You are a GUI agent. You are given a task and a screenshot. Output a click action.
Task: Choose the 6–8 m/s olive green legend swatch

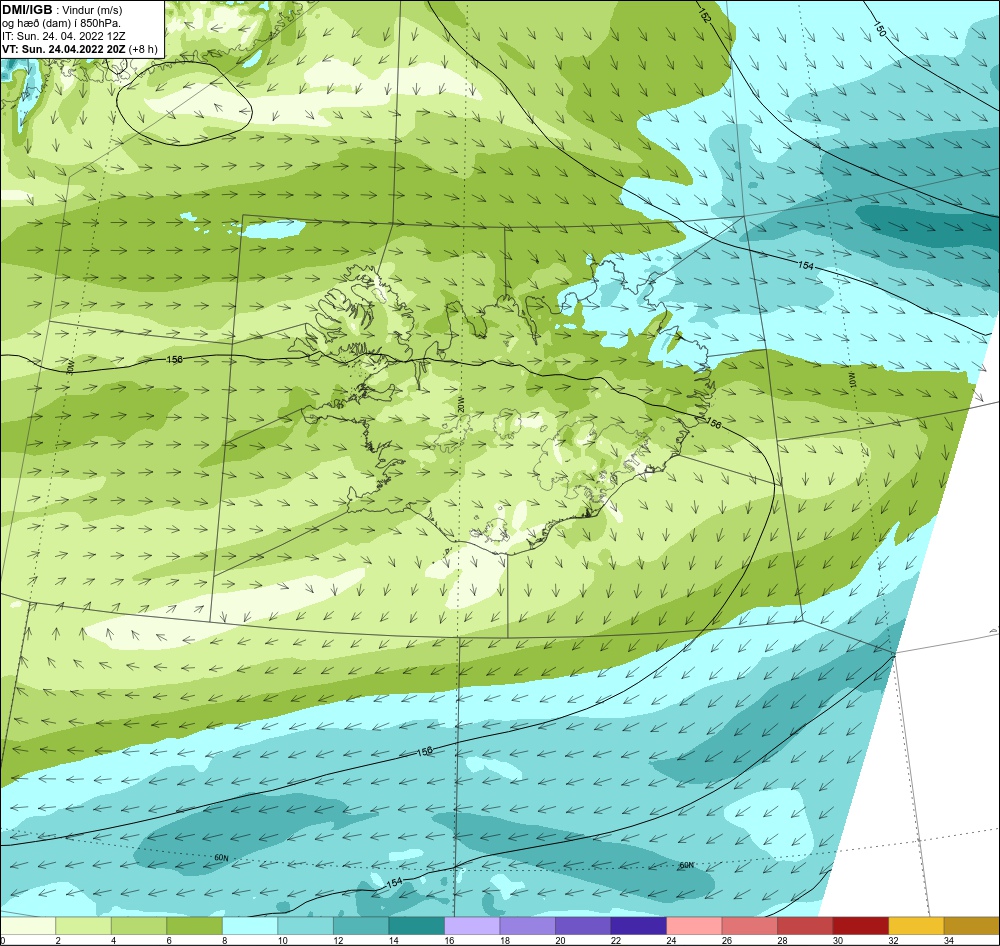coord(195,926)
